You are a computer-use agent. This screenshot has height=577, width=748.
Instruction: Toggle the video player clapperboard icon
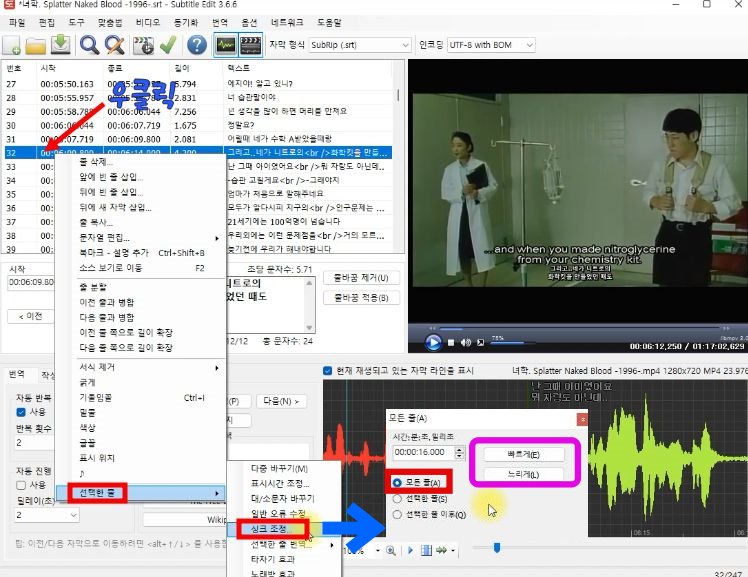250,45
